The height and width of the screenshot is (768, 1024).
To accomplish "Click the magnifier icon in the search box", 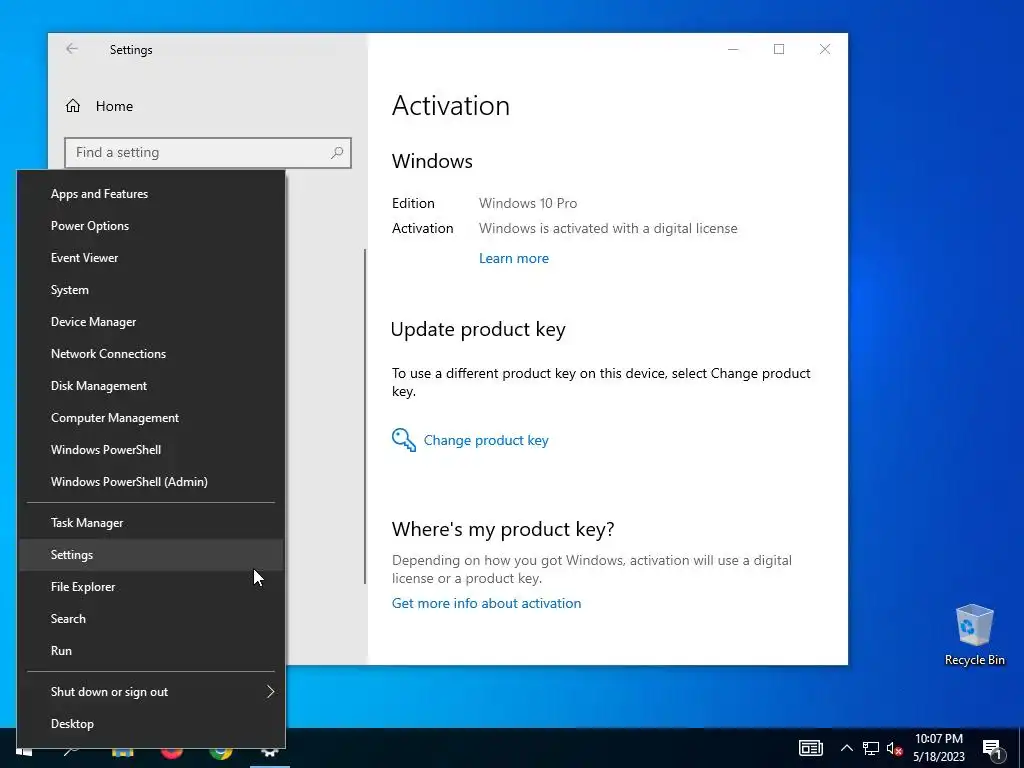I will (x=337, y=153).
